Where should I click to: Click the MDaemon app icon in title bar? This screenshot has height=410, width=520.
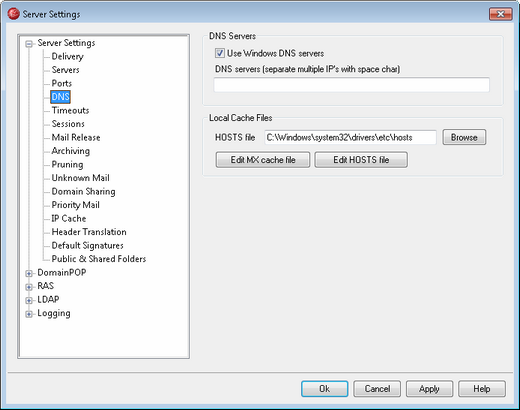13,14
